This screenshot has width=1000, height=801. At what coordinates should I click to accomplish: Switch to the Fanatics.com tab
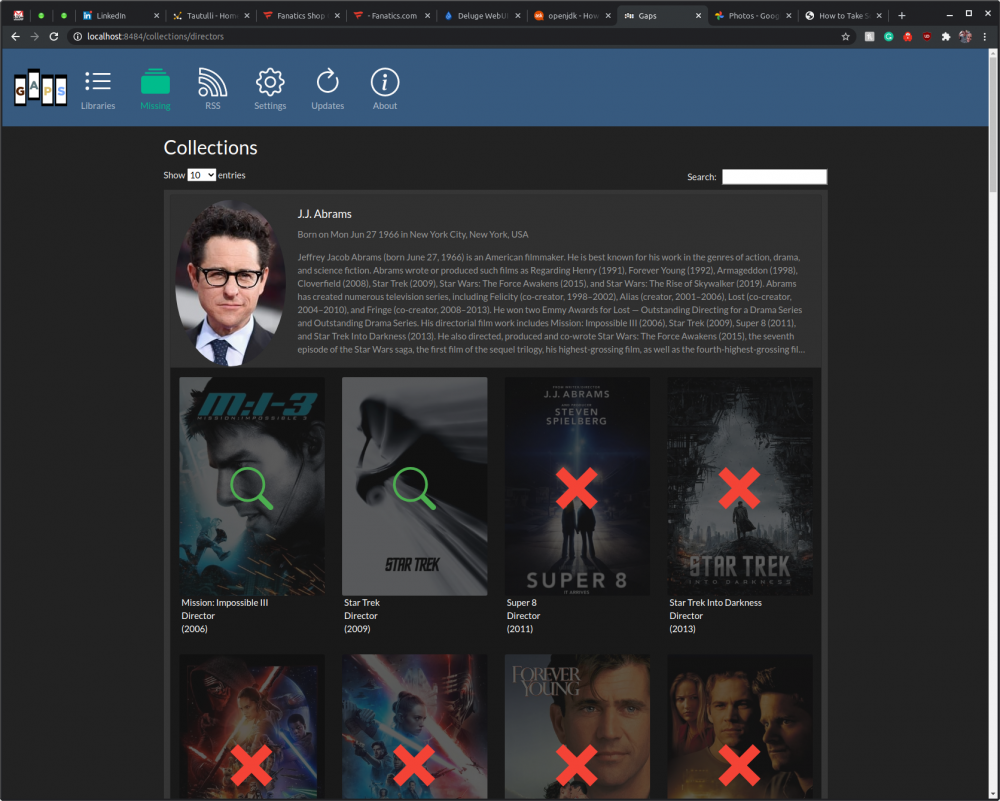(392, 15)
